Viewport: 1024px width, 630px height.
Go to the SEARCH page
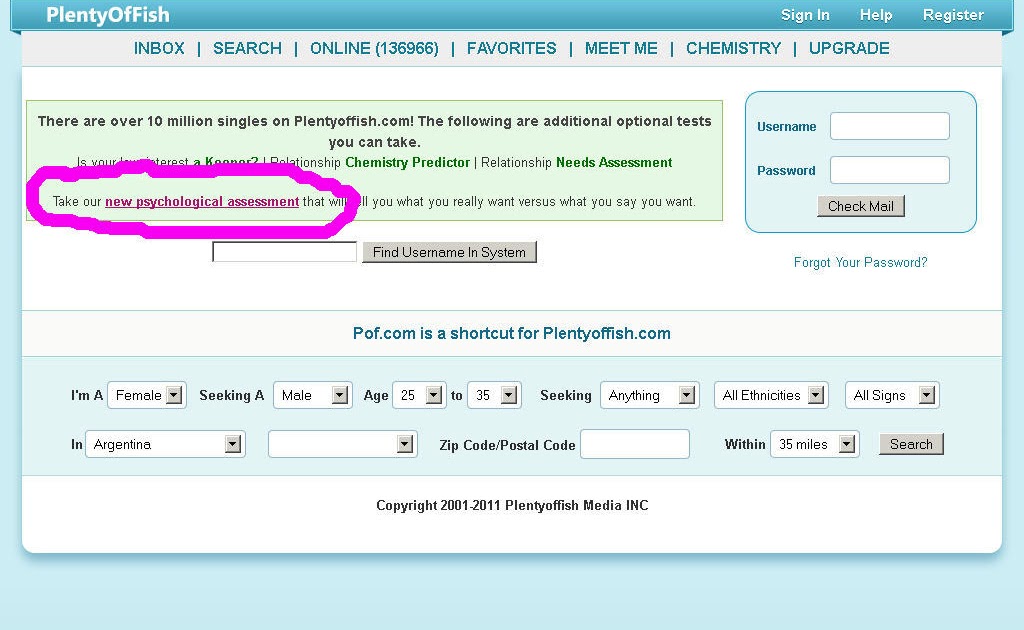point(247,48)
